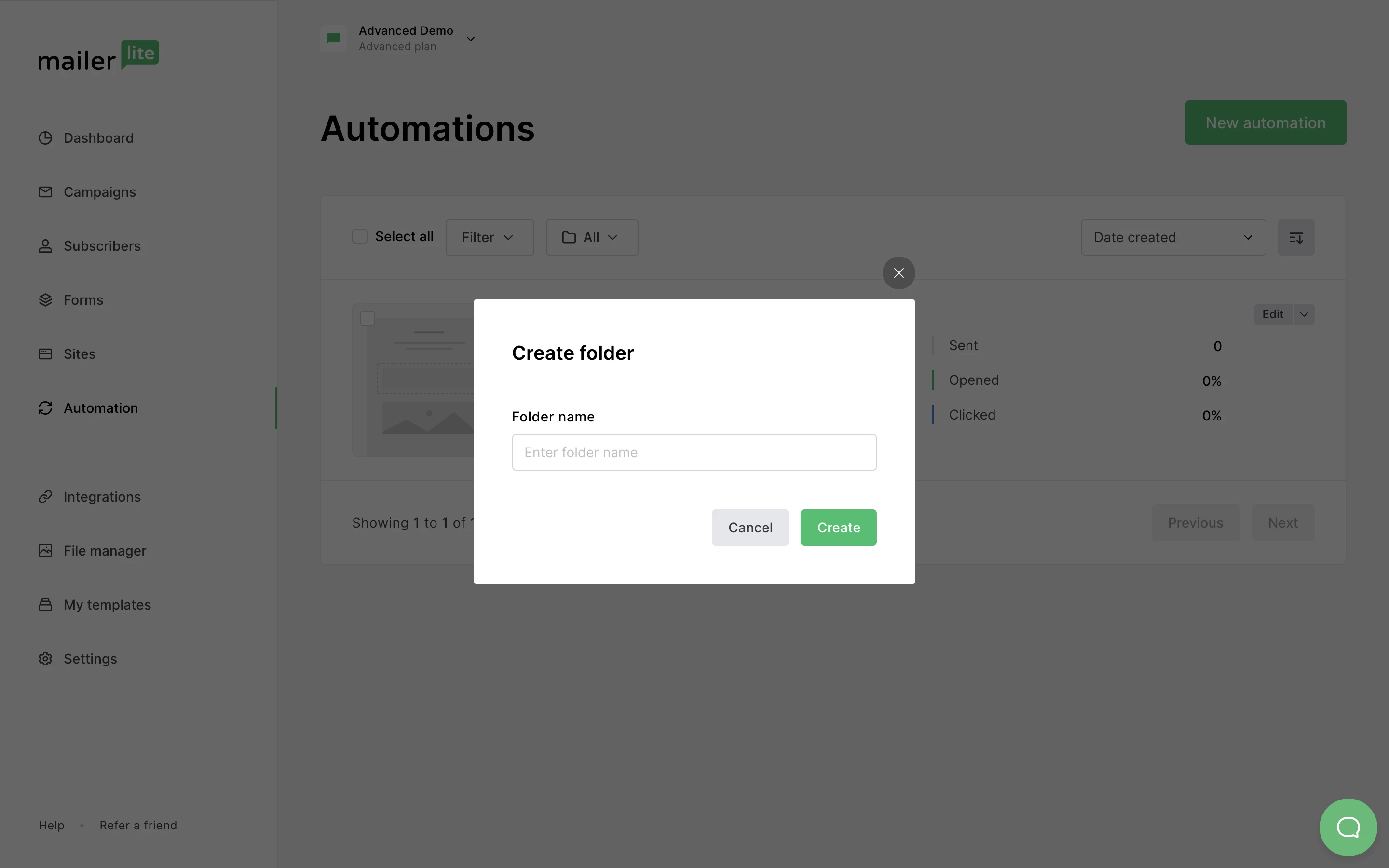
Task: Open the Date created sort dropdown
Action: pos(1173,237)
